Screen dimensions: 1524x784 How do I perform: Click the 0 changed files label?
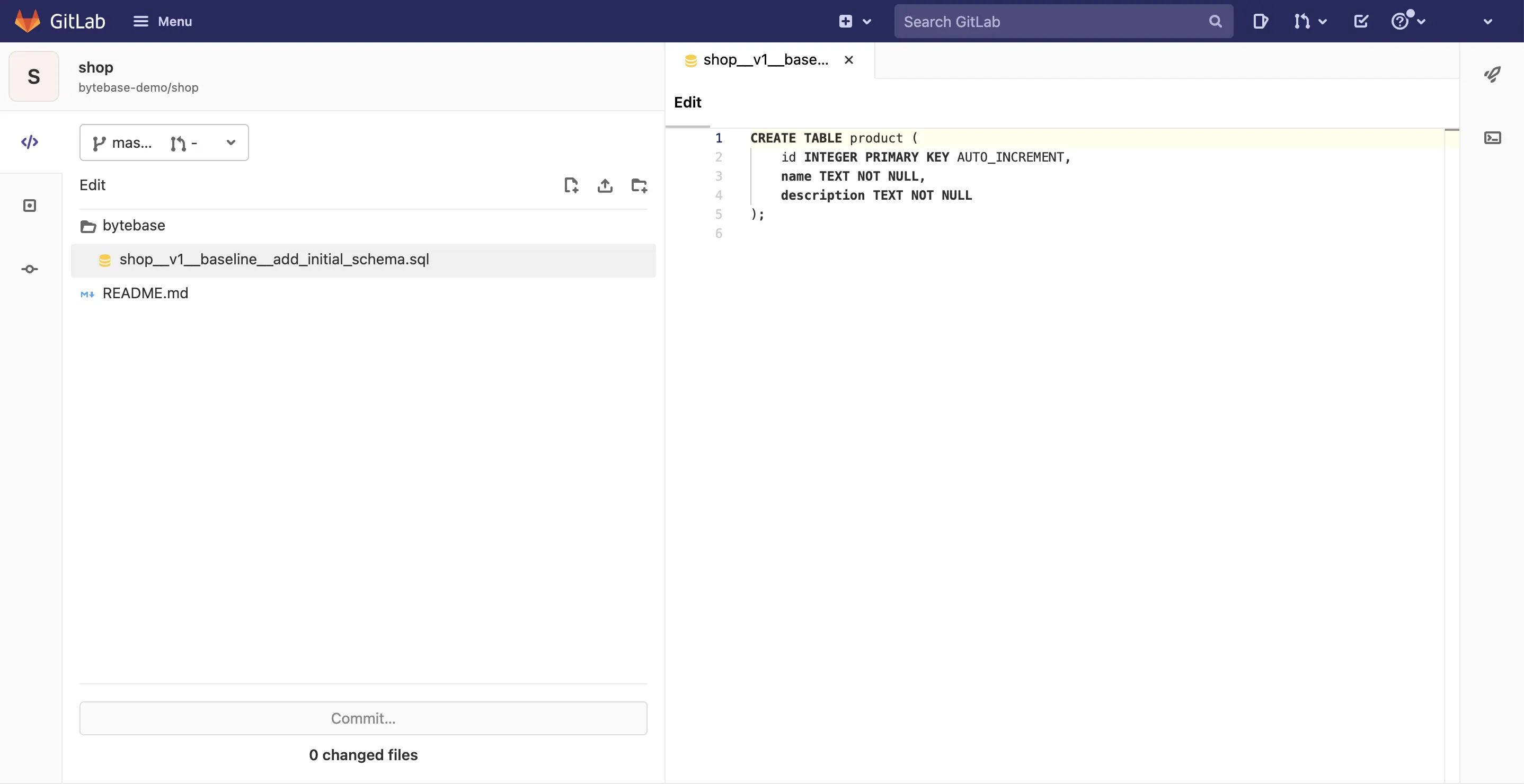click(x=364, y=754)
